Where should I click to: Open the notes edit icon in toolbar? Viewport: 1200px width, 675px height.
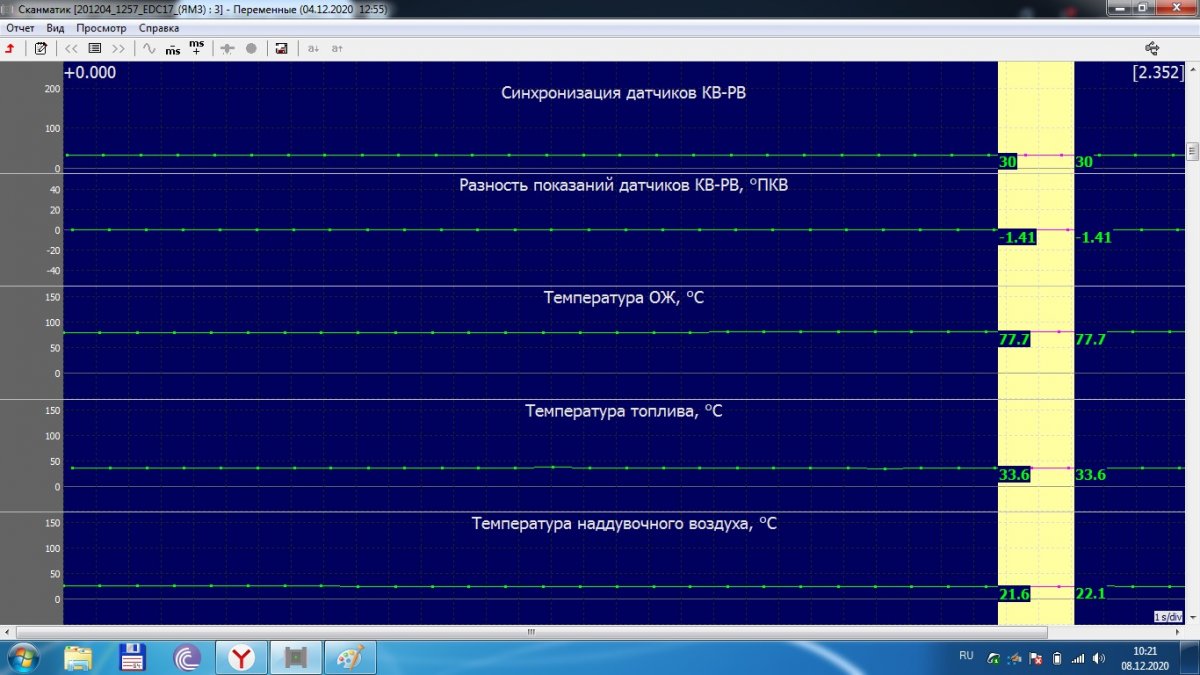pos(41,48)
